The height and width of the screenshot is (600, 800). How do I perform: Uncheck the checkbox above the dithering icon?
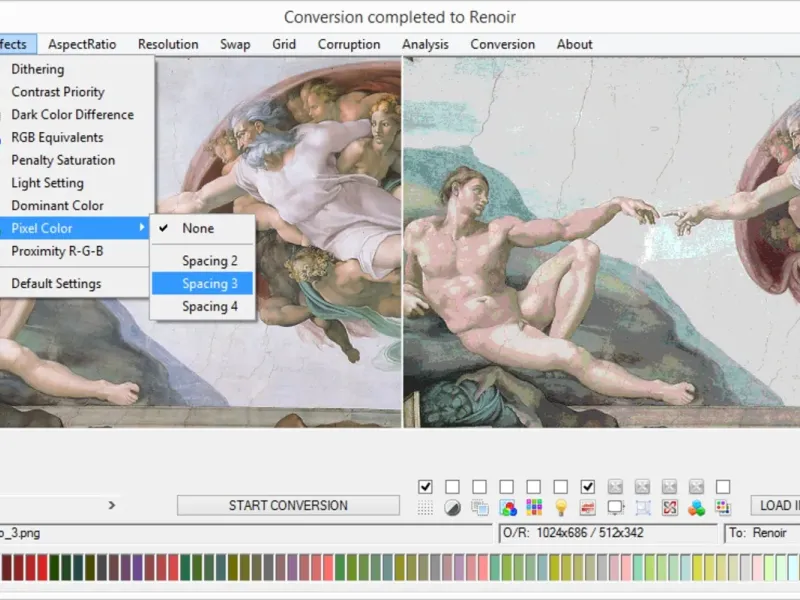click(x=426, y=487)
